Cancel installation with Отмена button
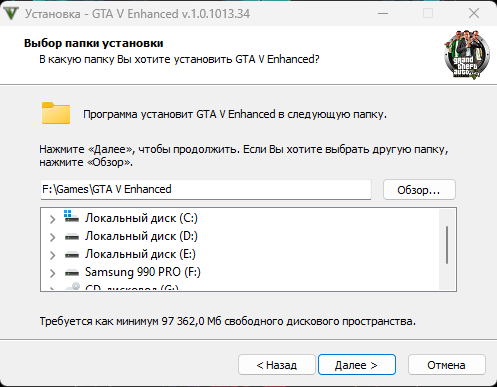The height and width of the screenshot is (387, 497). point(446,365)
